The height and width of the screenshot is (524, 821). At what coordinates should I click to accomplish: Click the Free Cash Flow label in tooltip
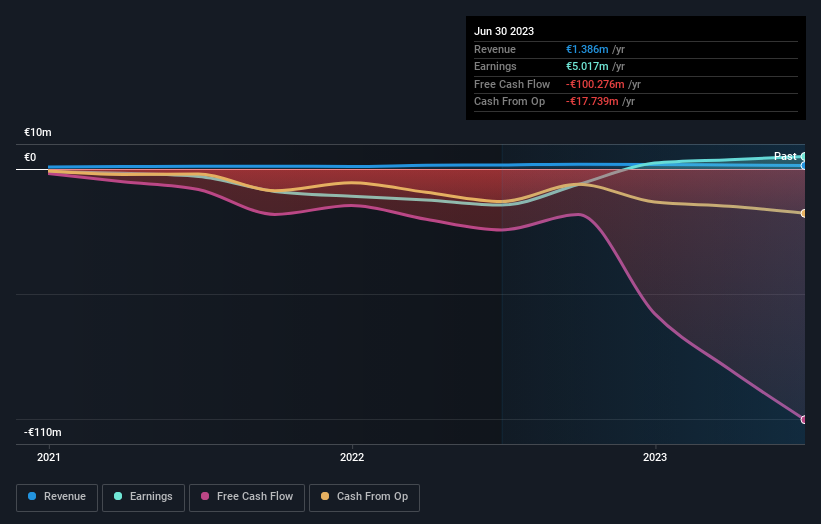coord(512,84)
